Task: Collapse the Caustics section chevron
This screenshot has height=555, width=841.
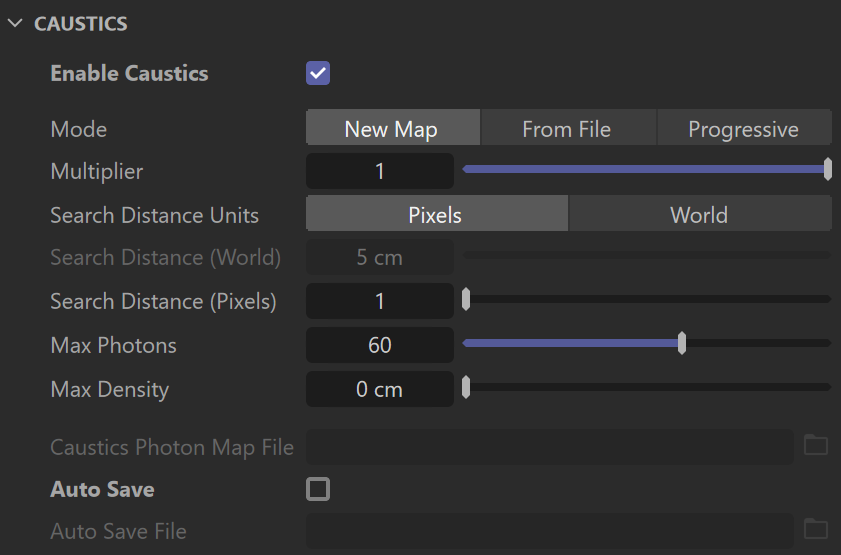Action: [x=15, y=23]
